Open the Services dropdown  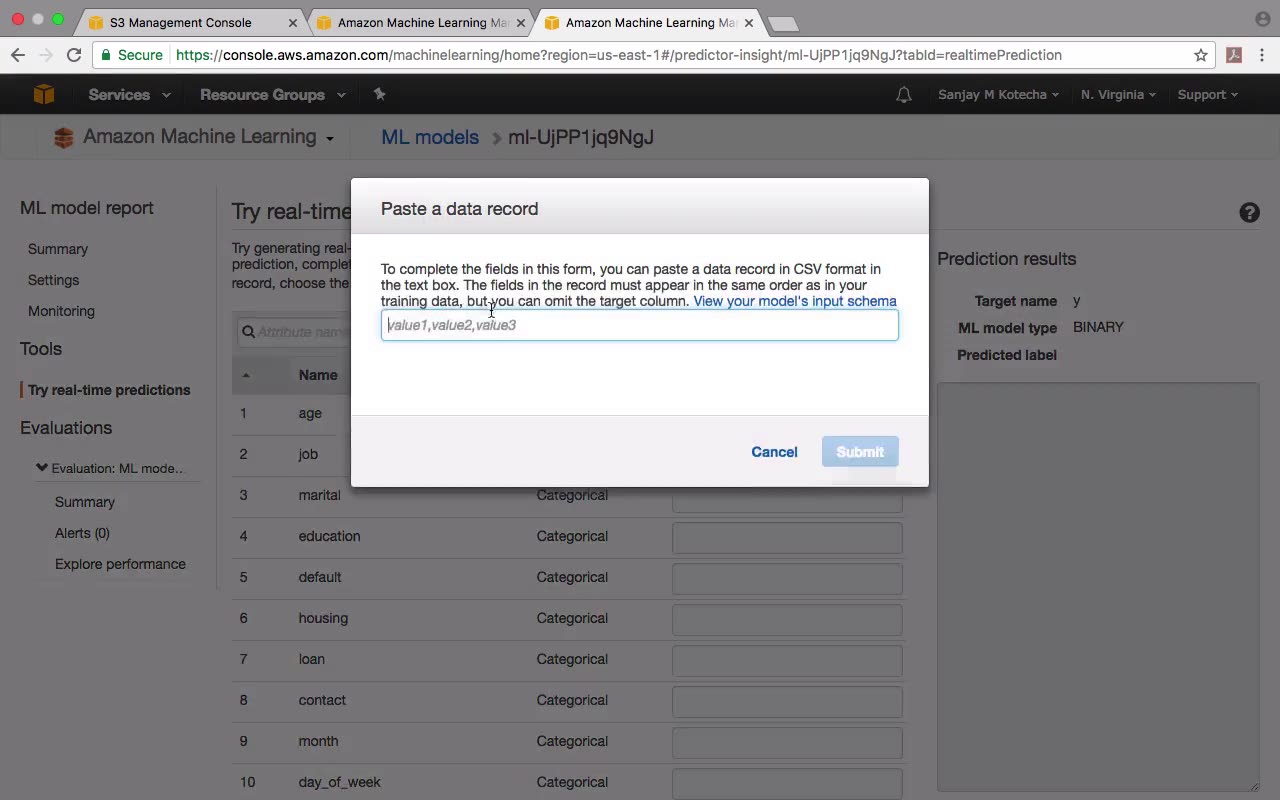click(129, 95)
